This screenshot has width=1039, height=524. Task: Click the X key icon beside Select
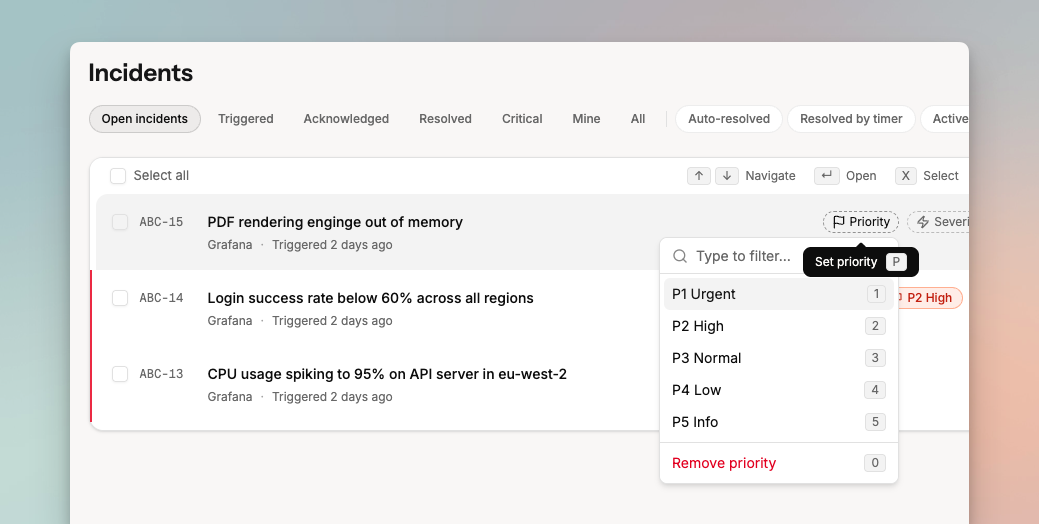(x=906, y=176)
